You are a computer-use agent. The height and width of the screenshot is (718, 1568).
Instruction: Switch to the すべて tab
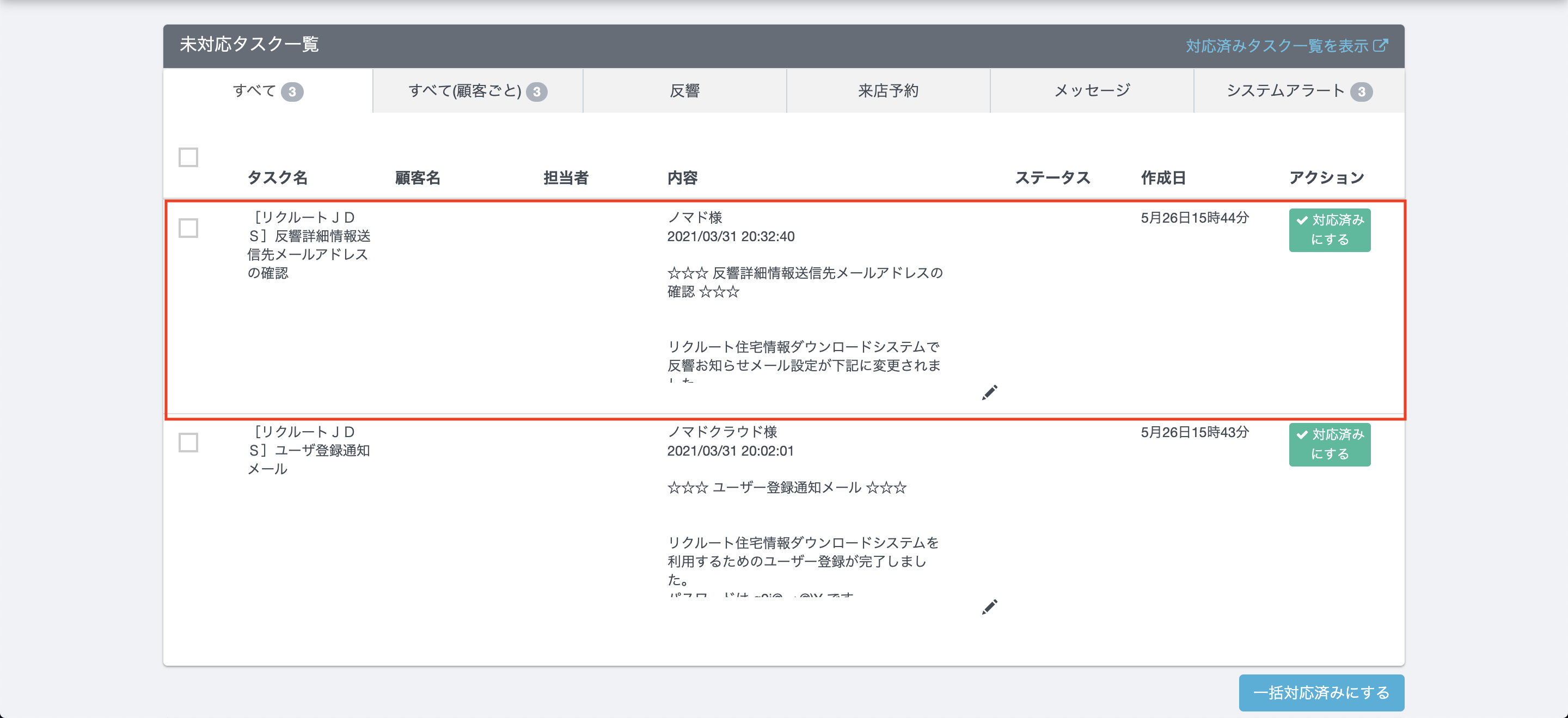pyautogui.click(x=268, y=91)
